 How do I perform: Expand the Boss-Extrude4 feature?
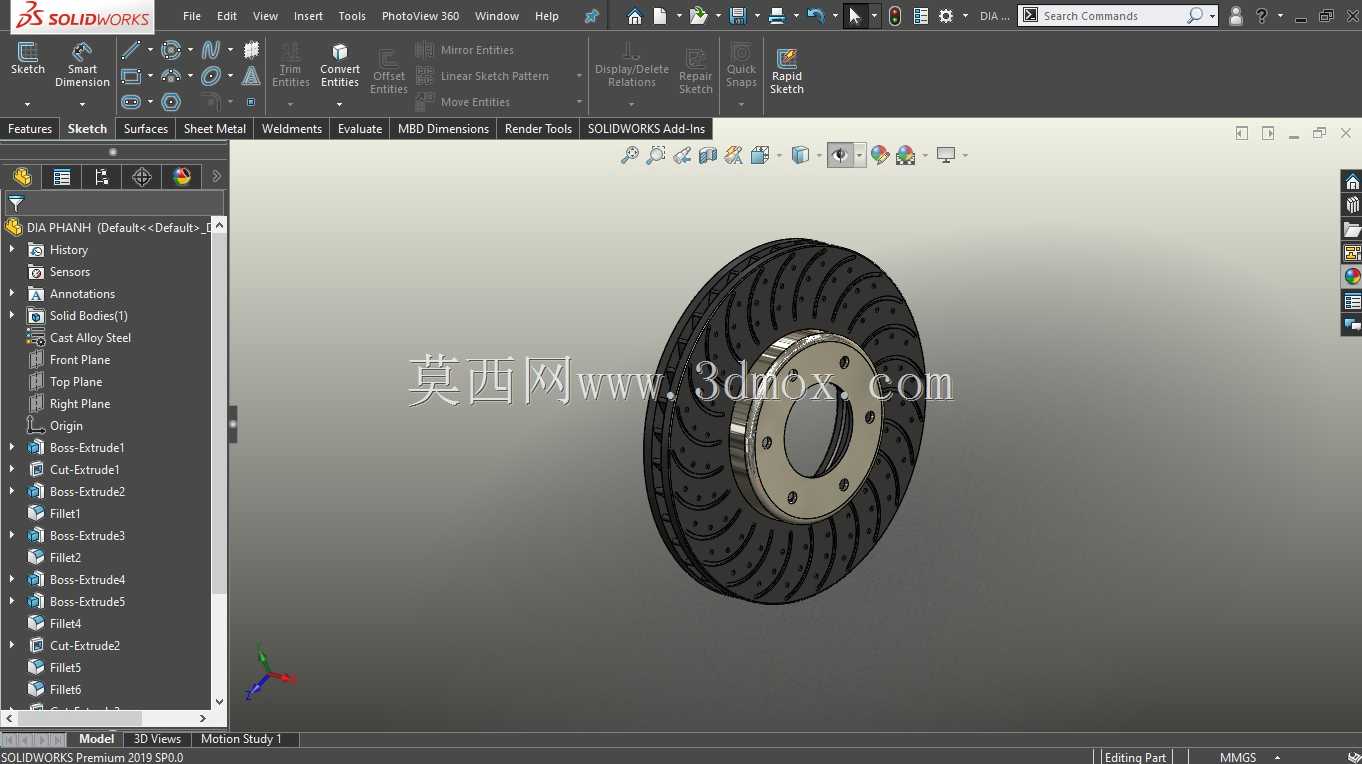tap(12, 579)
